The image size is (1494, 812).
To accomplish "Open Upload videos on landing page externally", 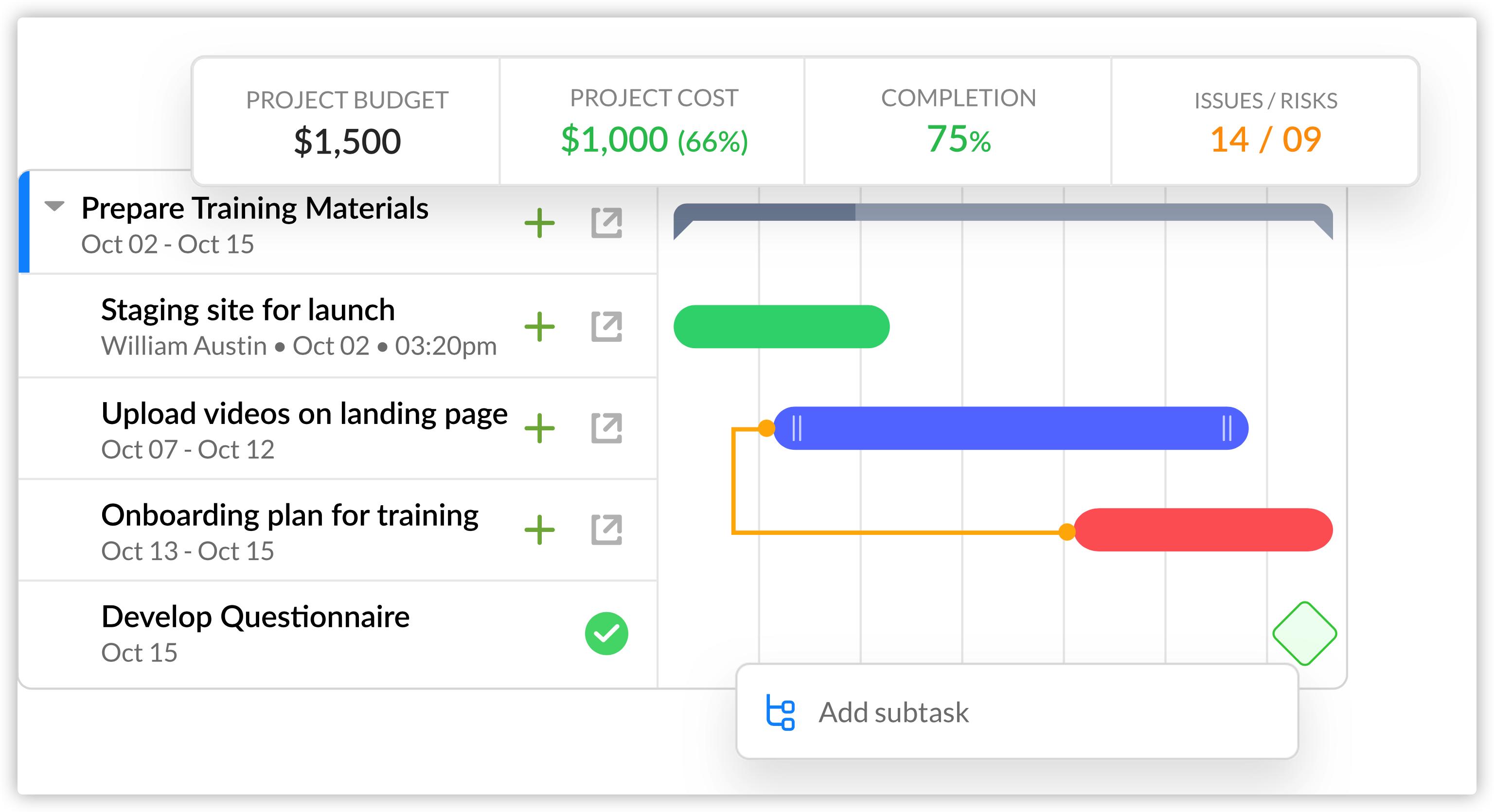I will click(x=606, y=428).
